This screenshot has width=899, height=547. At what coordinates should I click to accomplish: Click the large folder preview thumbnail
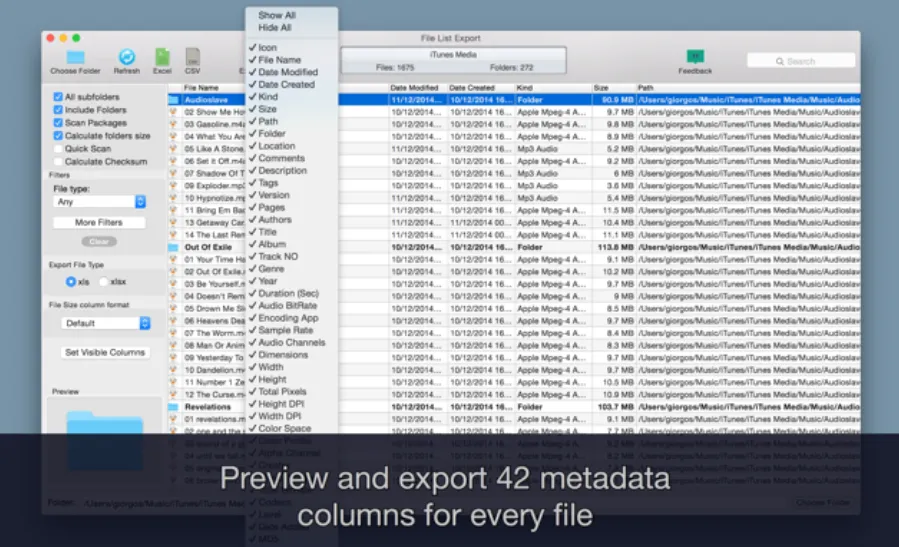coord(104,440)
